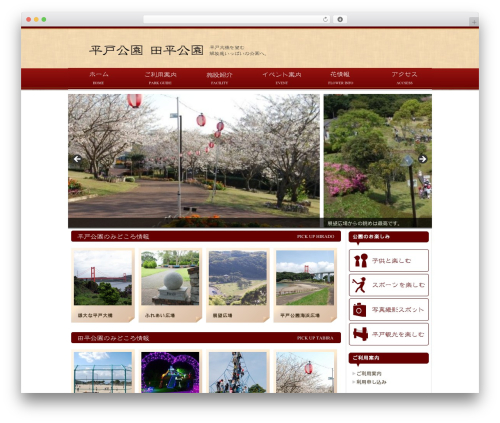Screen dimensions: 500x423
Task: Click the ふれあい広場 stone sphere thumbnail
Action: pos(170,285)
